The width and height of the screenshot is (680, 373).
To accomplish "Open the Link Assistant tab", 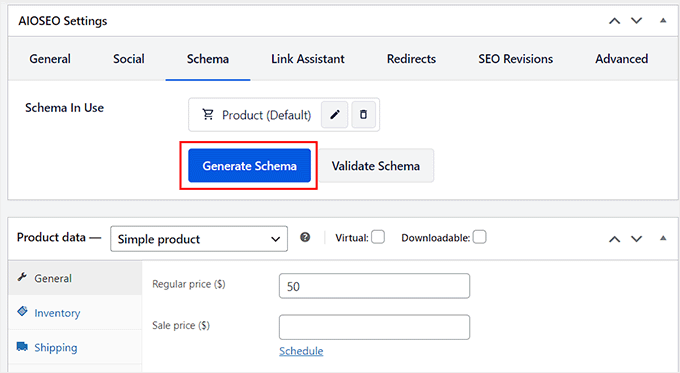I will click(x=308, y=59).
